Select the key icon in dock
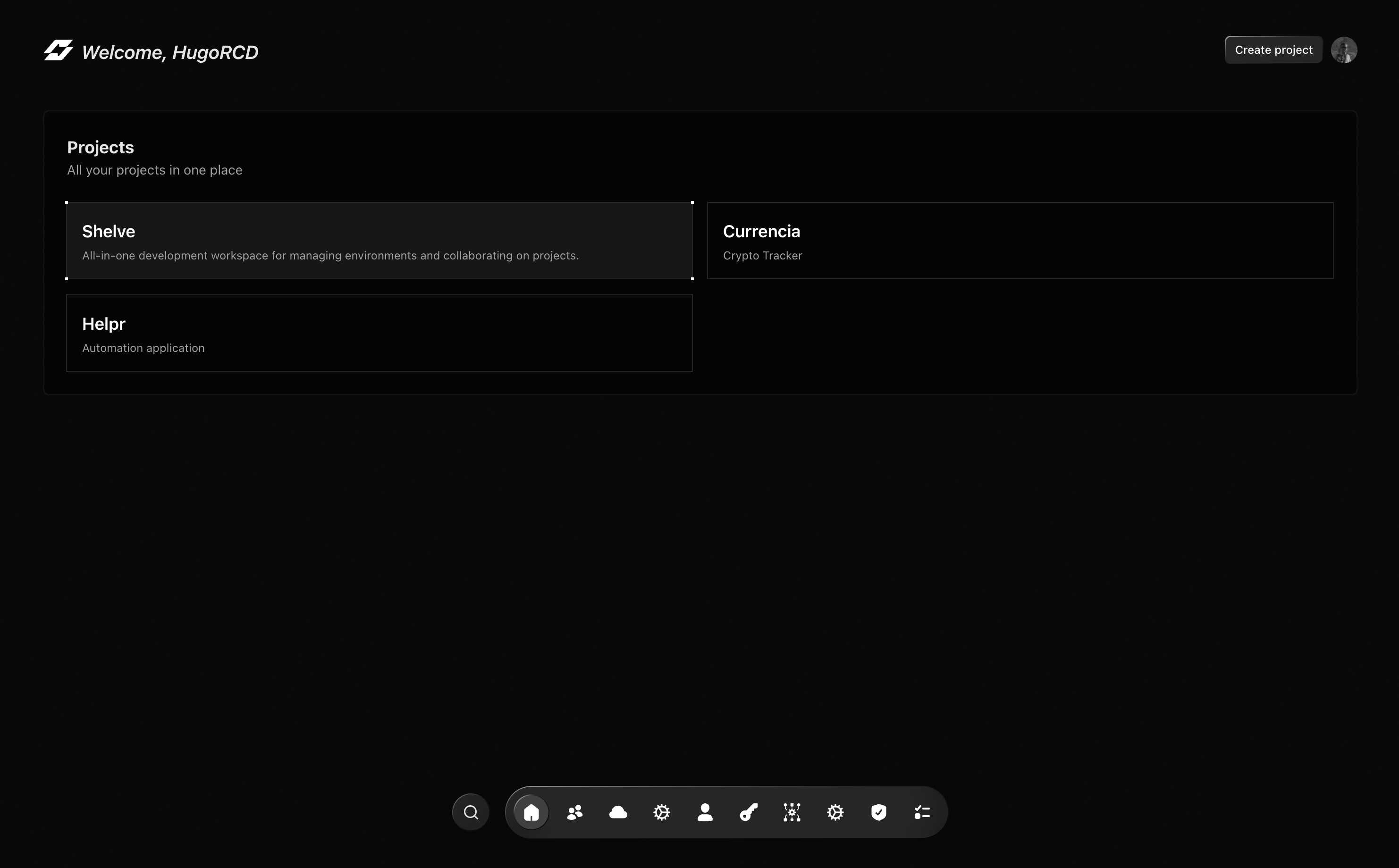 [x=748, y=812]
